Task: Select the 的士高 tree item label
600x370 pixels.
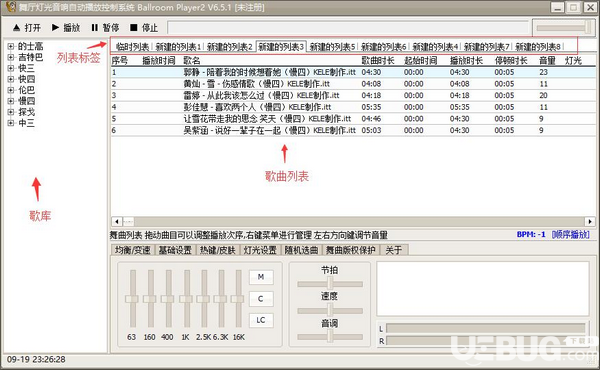Action: 31,46
